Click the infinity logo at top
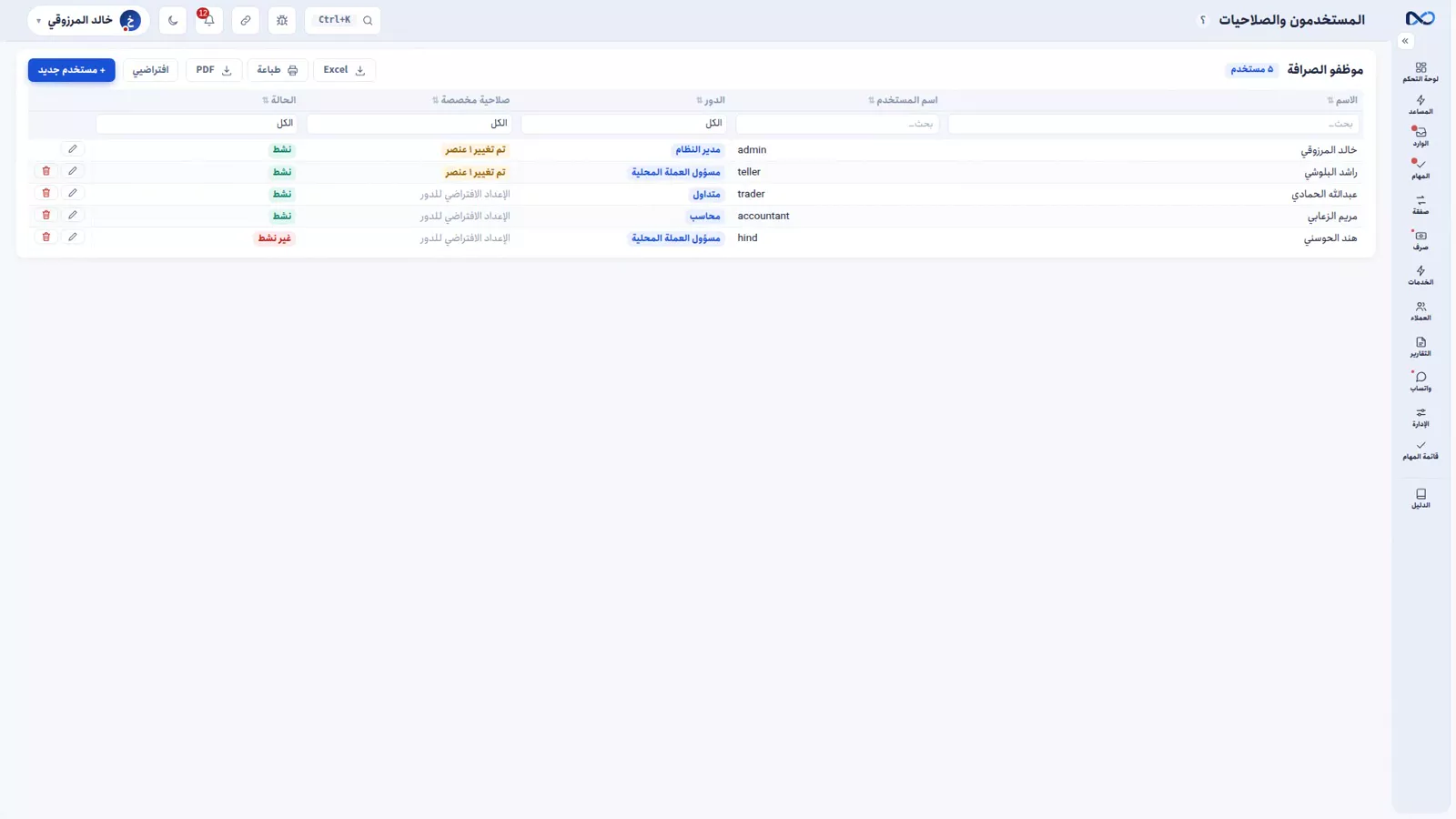 click(1420, 18)
